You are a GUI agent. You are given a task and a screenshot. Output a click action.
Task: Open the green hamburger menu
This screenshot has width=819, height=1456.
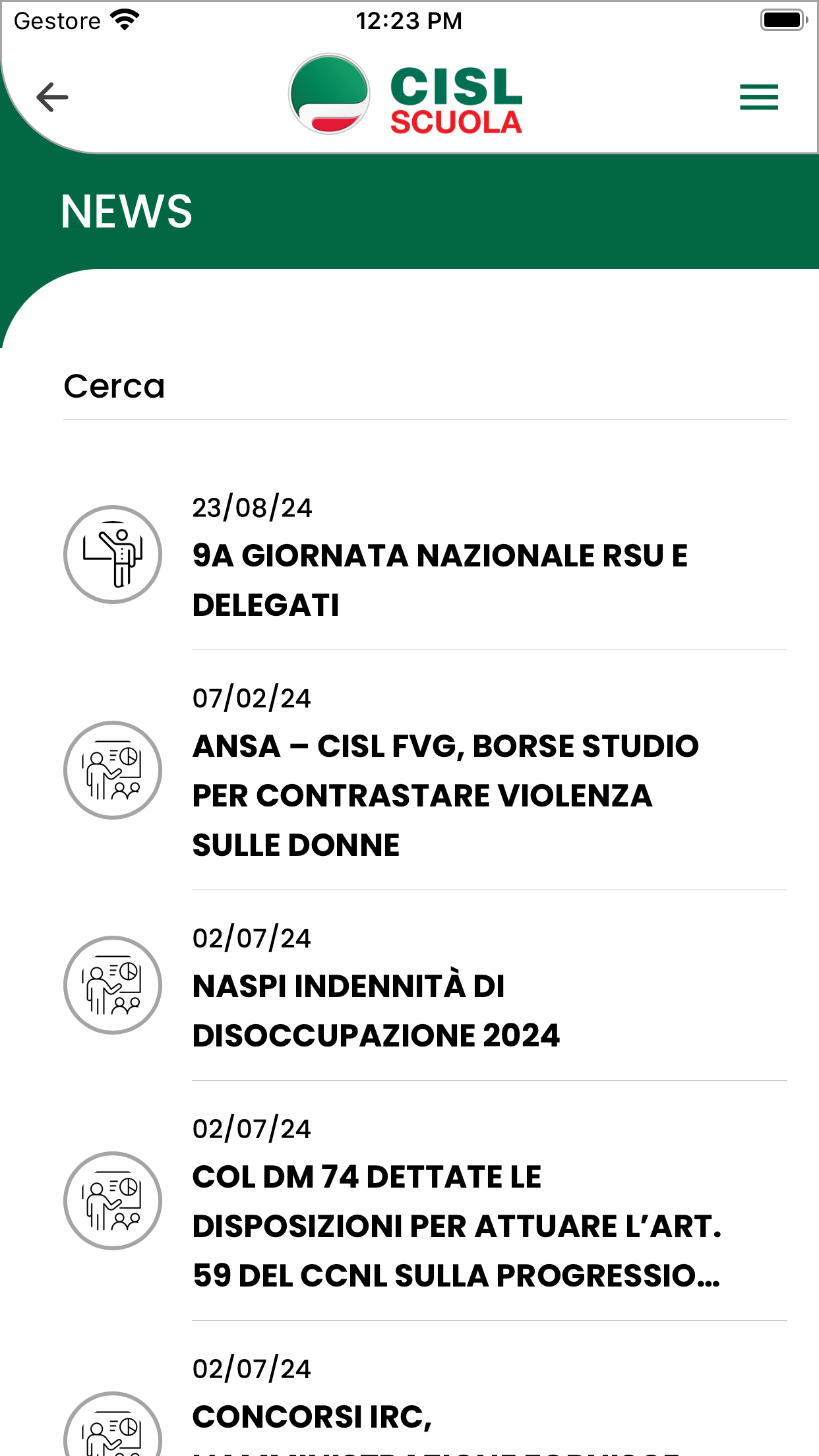click(x=758, y=98)
